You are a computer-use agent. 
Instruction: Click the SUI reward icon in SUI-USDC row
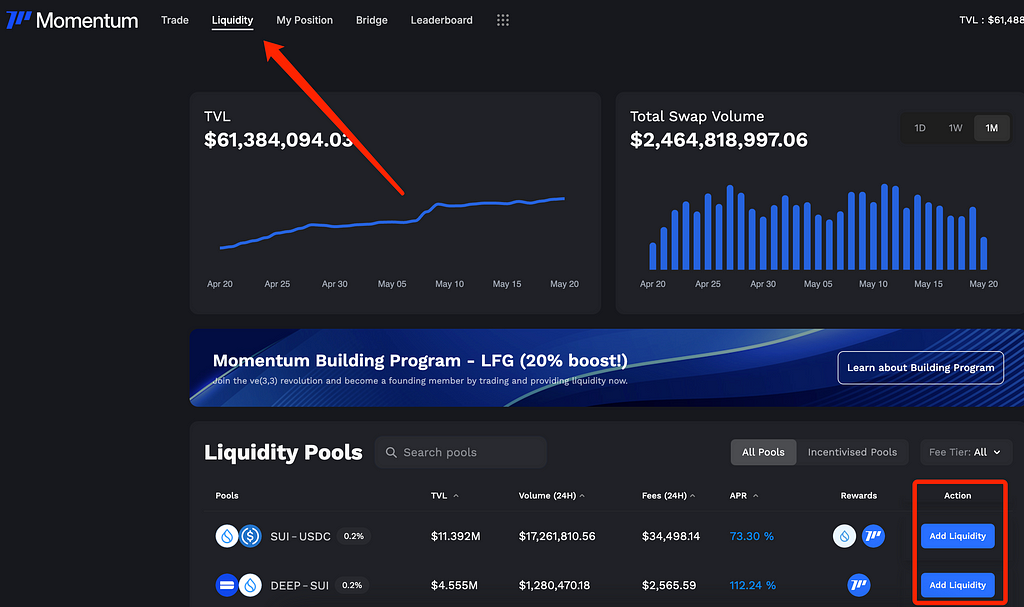tap(844, 536)
